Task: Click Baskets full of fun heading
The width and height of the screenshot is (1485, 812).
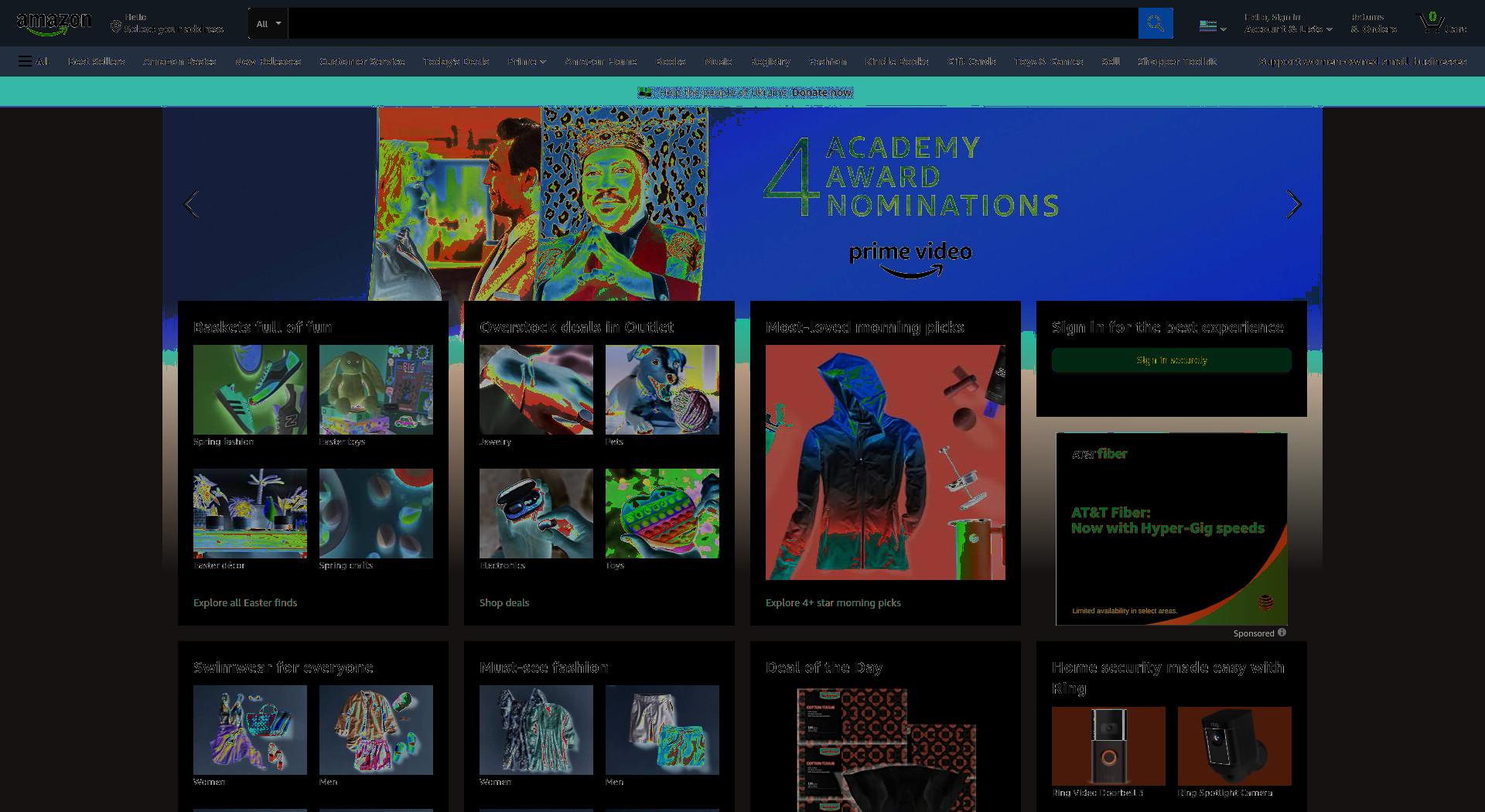Action: pos(263,327)
